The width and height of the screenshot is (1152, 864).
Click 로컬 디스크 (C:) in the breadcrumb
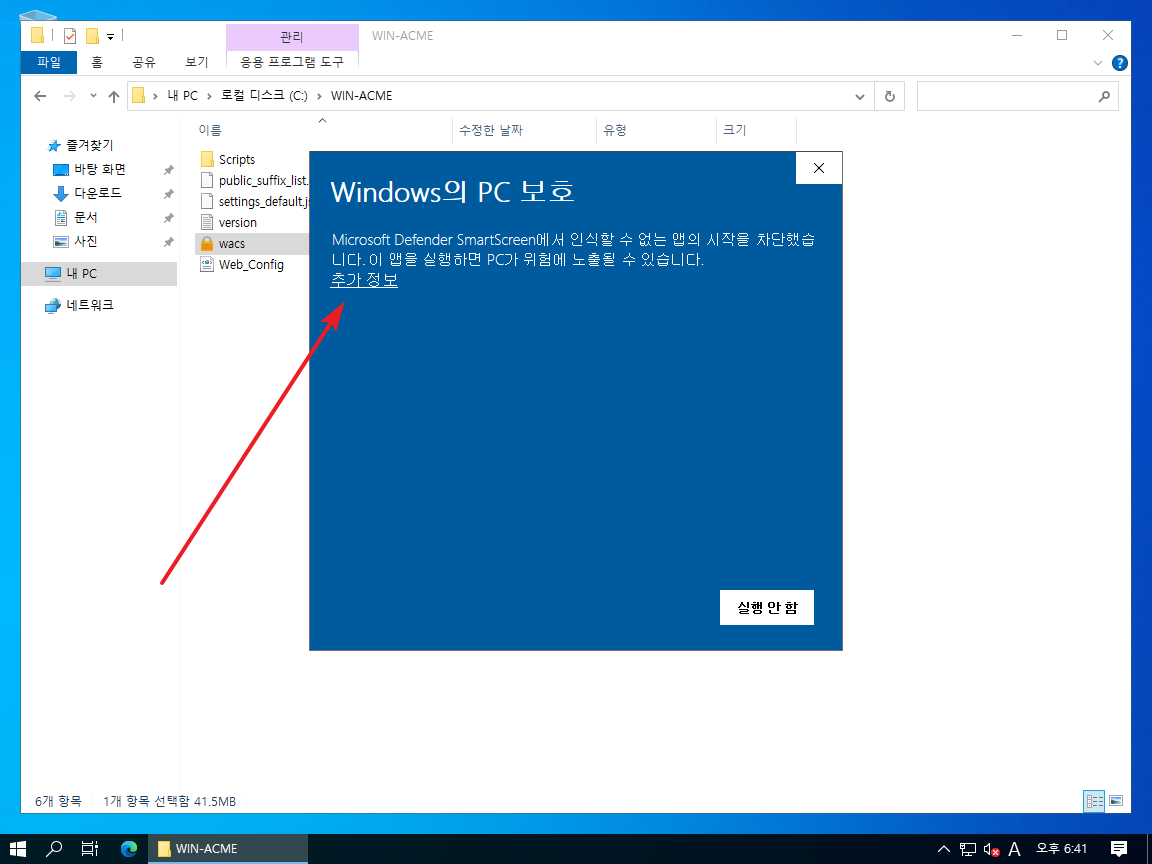coord(264,96)
